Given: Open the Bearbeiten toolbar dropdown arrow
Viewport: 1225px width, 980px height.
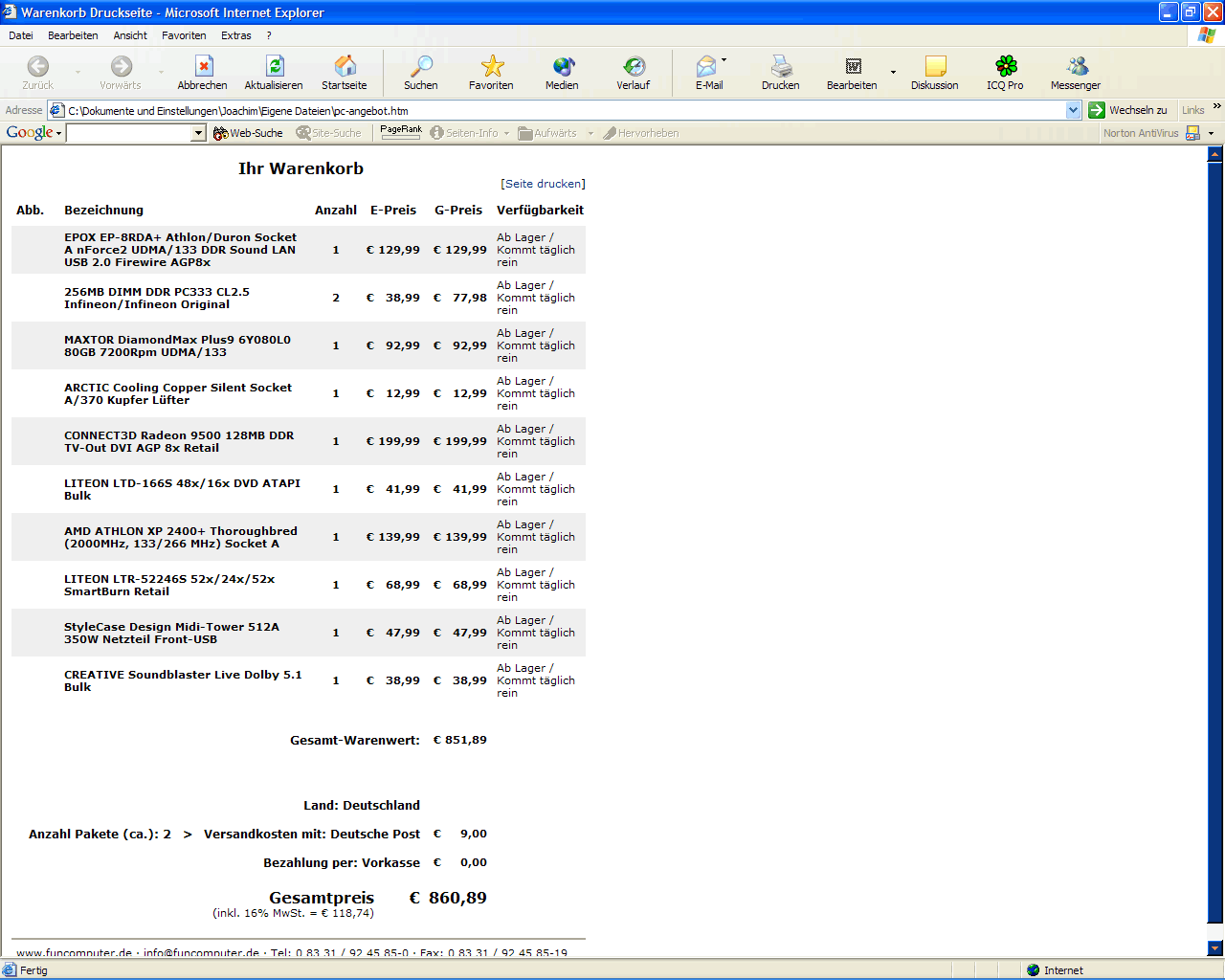Looking at the screenshot, I should coord(893,72).
